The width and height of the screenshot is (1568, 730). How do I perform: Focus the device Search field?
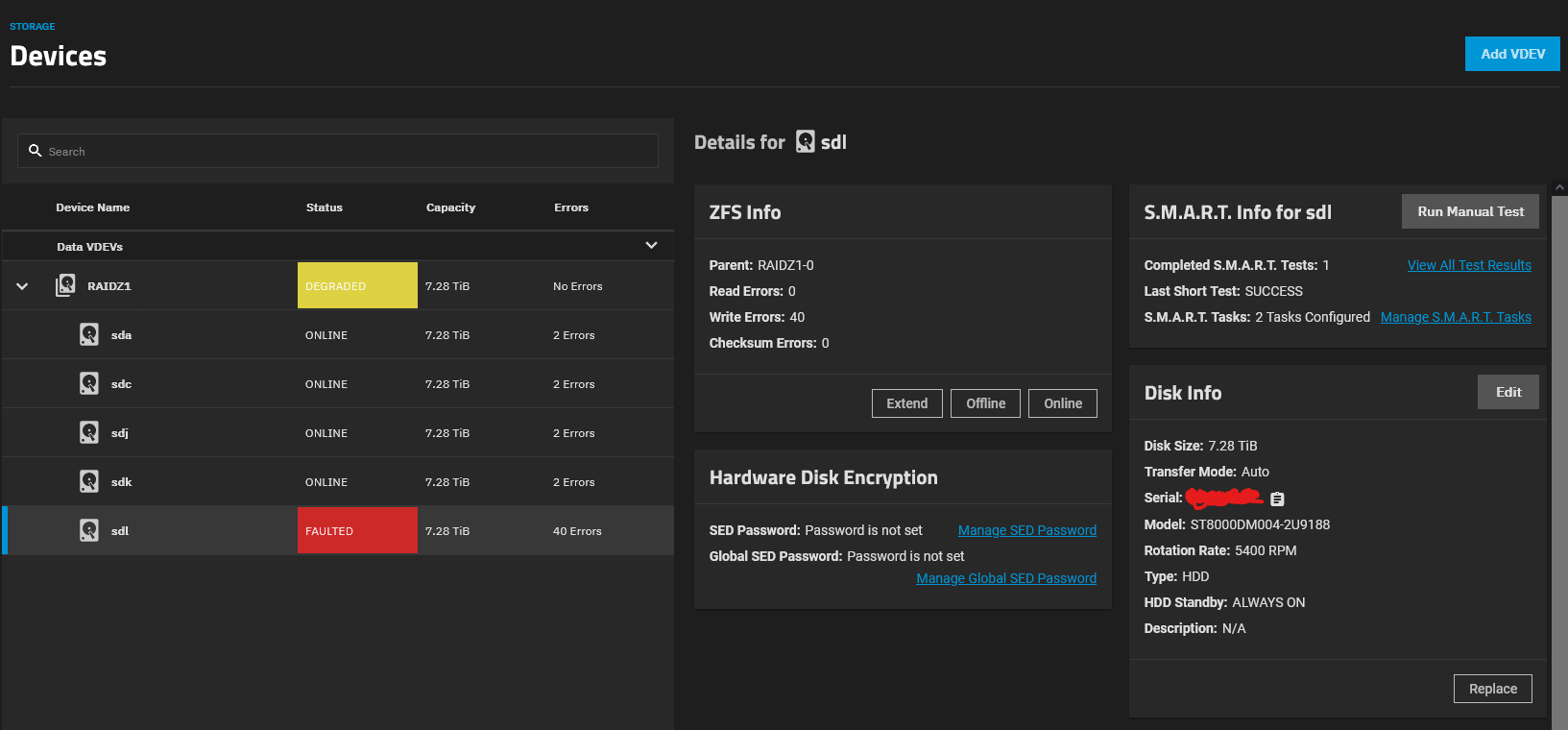338,151
